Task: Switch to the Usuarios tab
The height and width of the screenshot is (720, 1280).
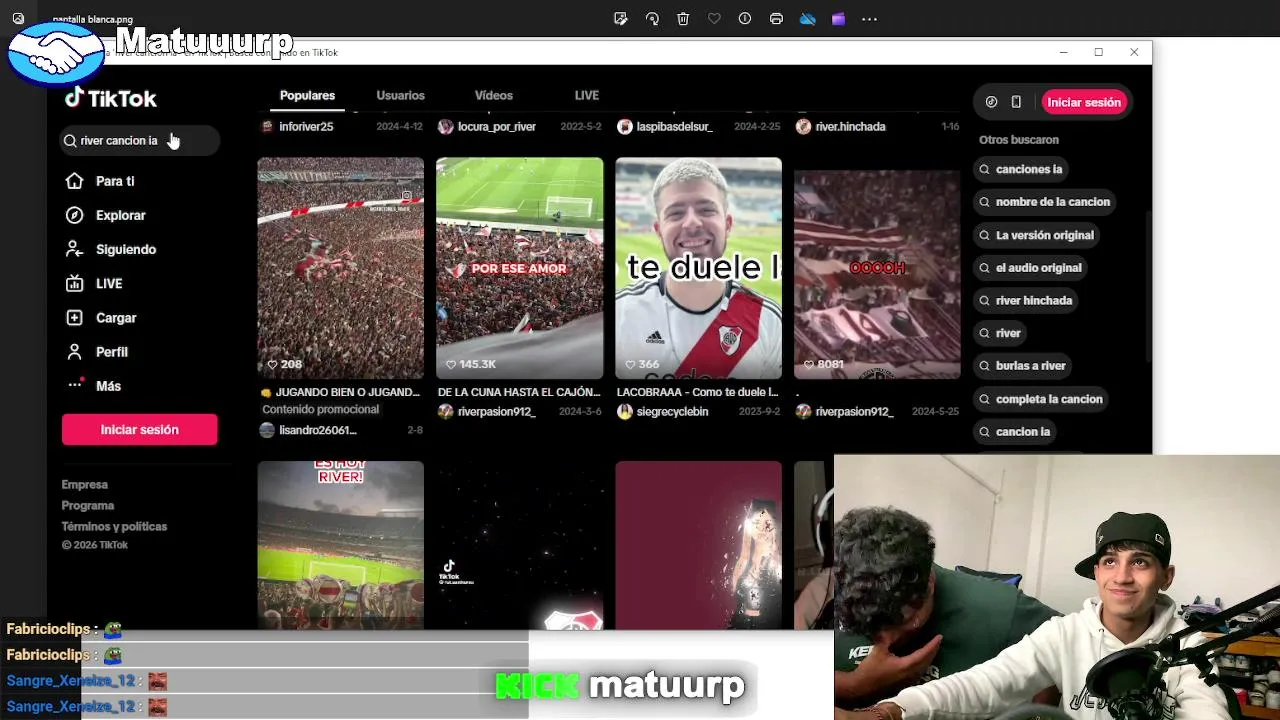Action: click(x=400, y=96)
